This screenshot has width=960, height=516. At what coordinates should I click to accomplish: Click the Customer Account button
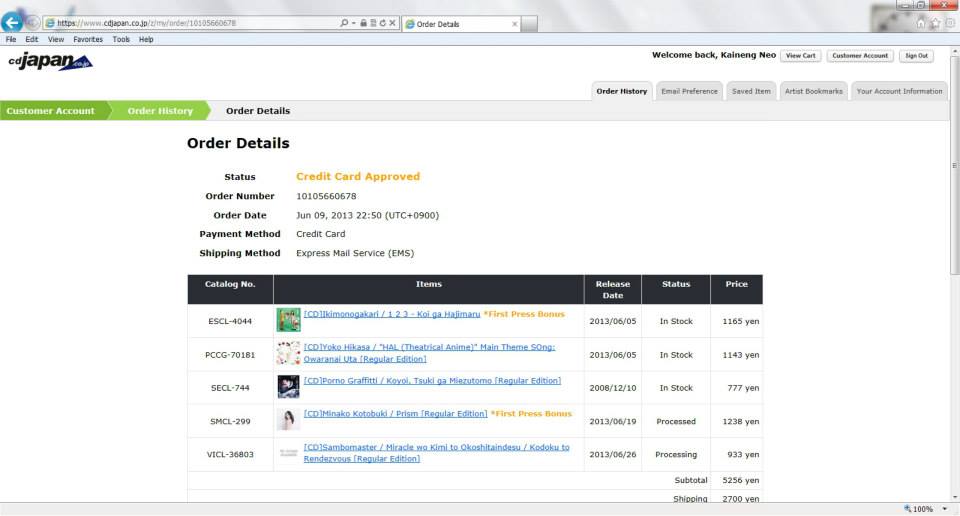860,56
